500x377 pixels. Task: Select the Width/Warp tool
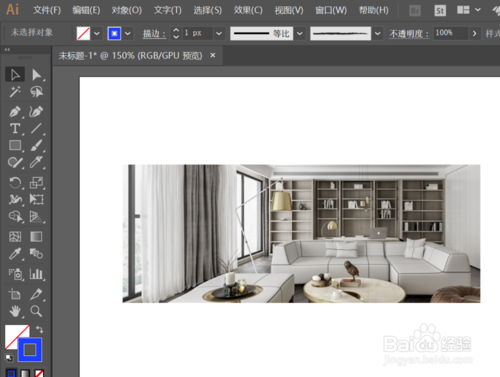[x=15, y=199]
